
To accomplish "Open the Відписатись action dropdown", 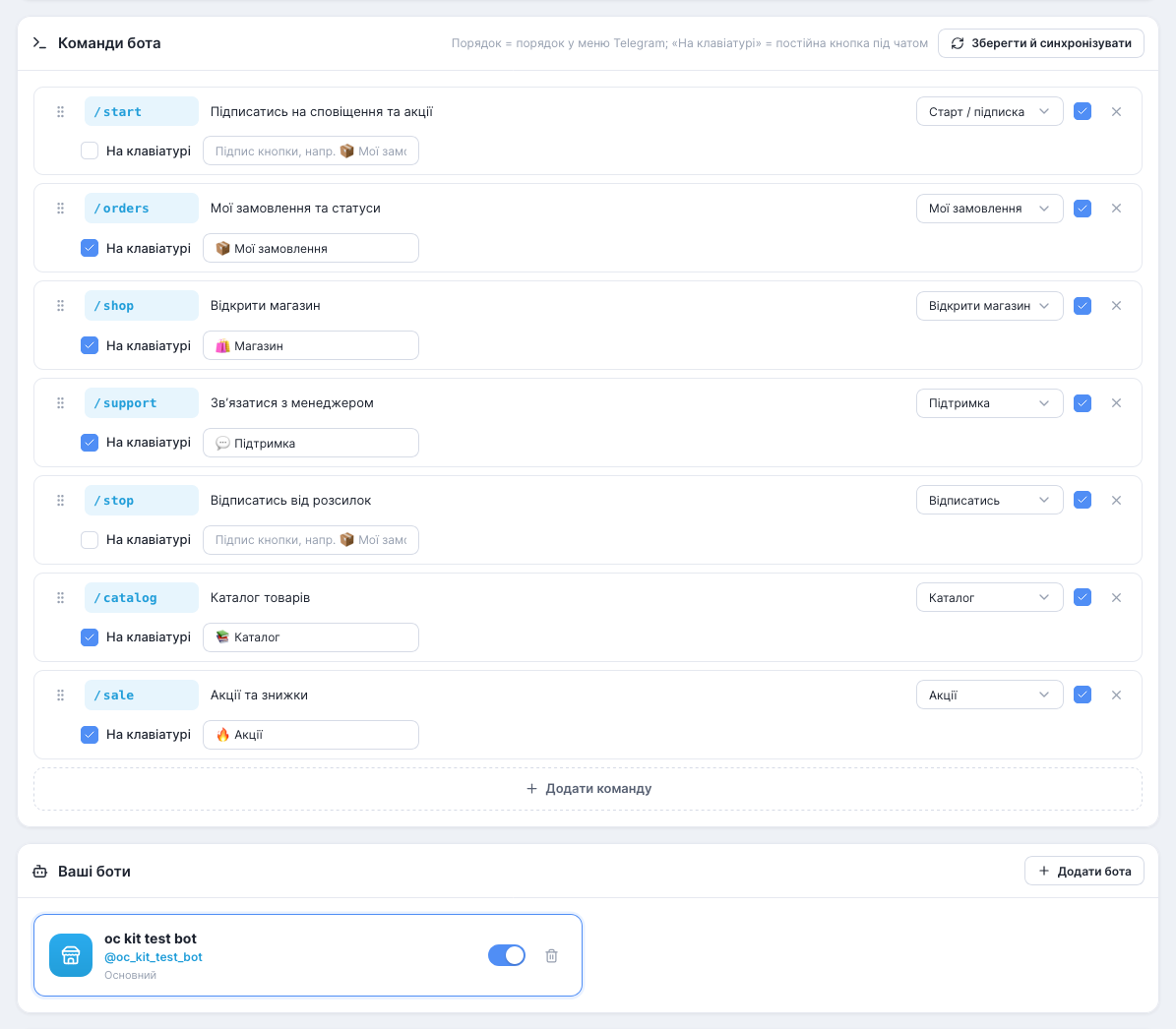I will [989, 501].
